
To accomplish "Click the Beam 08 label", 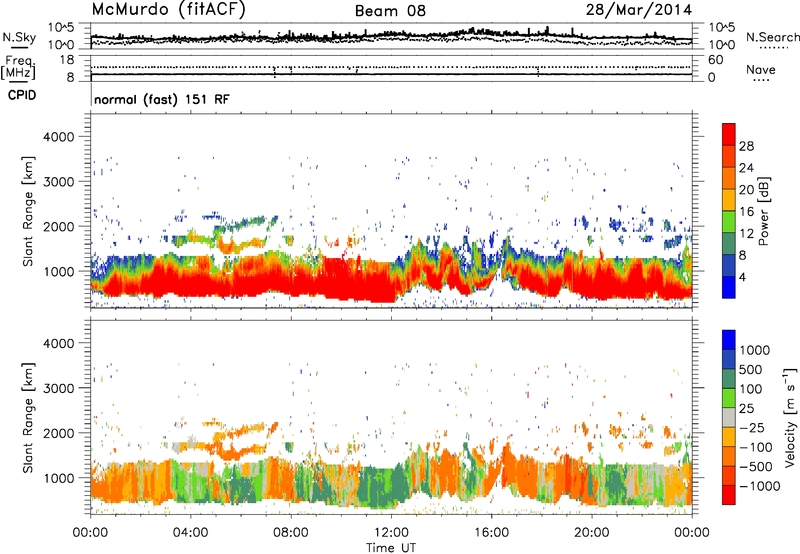I will [390, 11].
